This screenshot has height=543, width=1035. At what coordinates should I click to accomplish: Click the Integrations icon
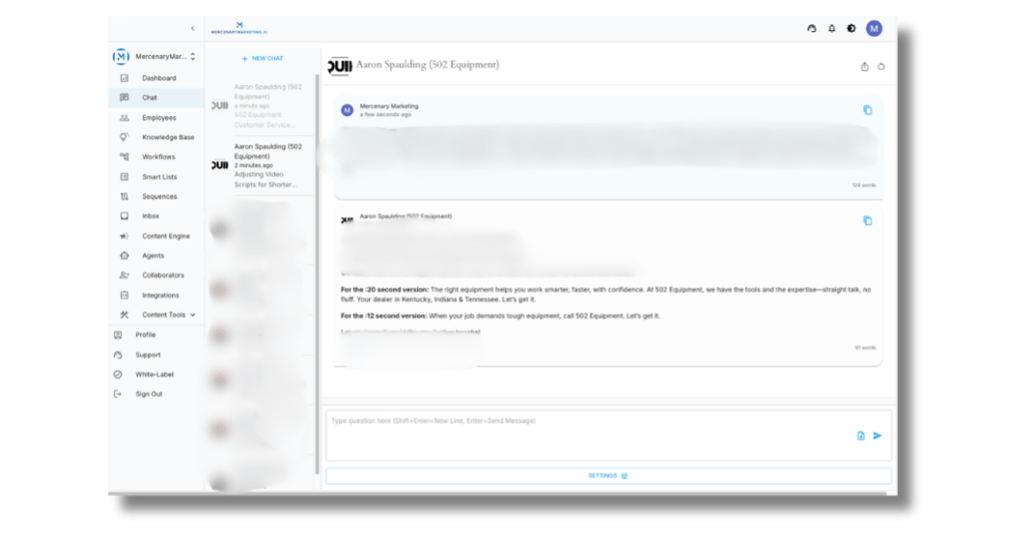(x=124, y=295)
